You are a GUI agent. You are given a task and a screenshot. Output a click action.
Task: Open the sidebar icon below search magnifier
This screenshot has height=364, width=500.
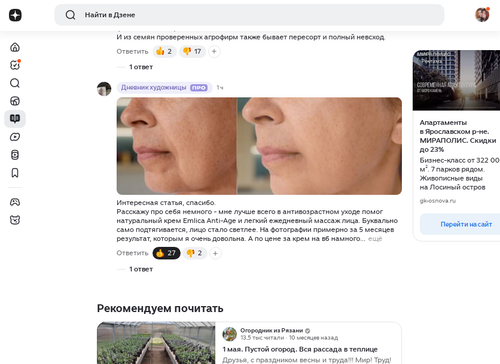(15, 101)
